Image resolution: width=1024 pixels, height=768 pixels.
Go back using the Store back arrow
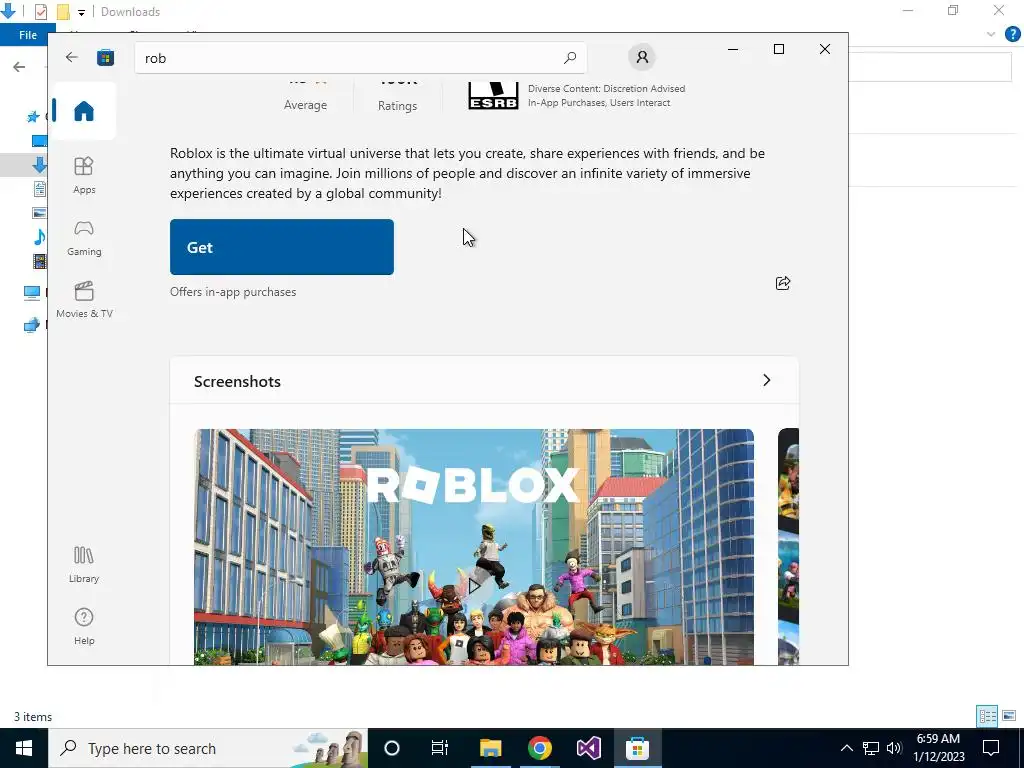coord(72,57)
